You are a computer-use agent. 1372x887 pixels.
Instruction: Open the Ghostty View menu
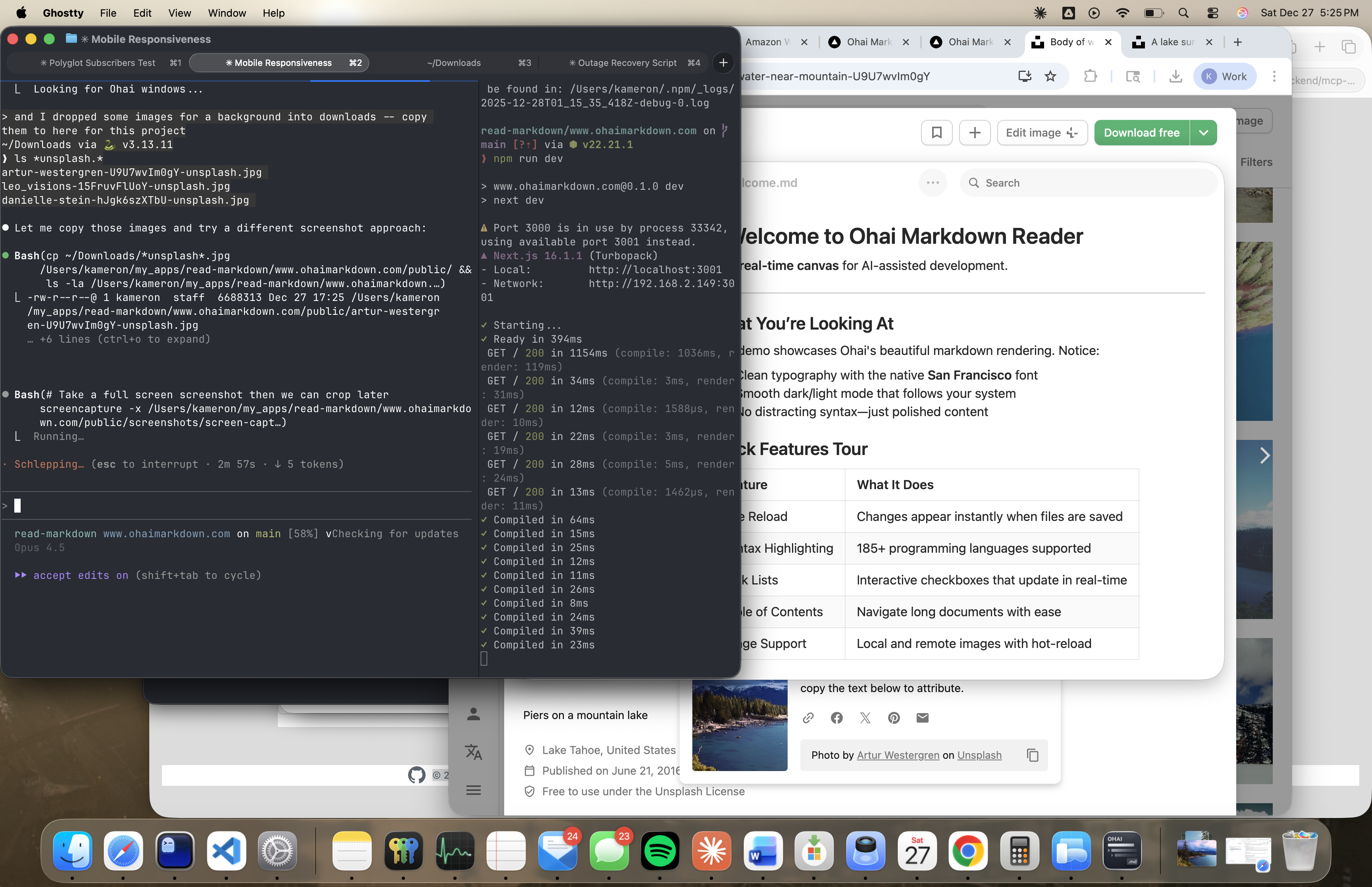(179, 13)
